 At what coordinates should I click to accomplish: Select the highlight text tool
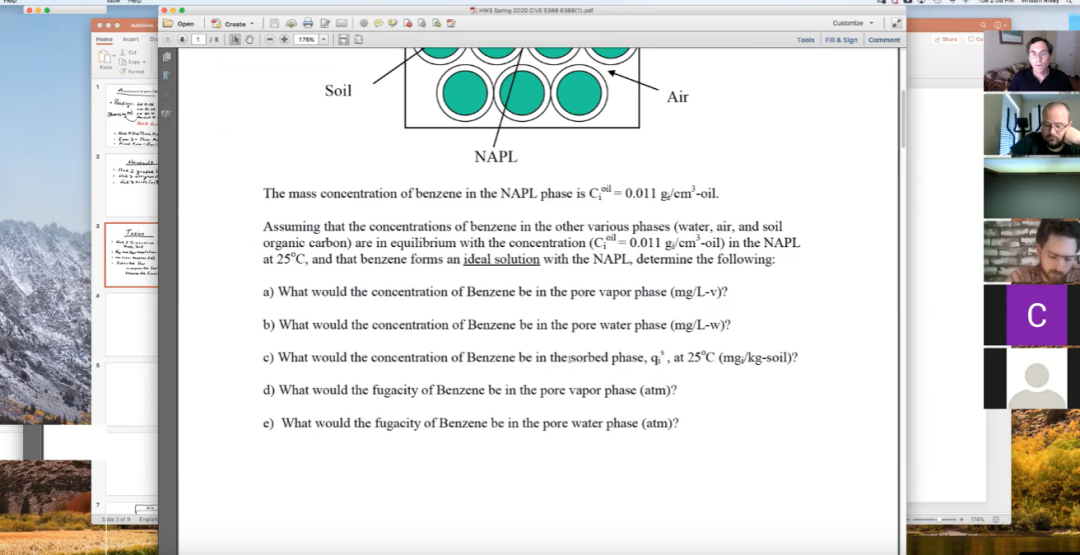click(x=393, y=23)
